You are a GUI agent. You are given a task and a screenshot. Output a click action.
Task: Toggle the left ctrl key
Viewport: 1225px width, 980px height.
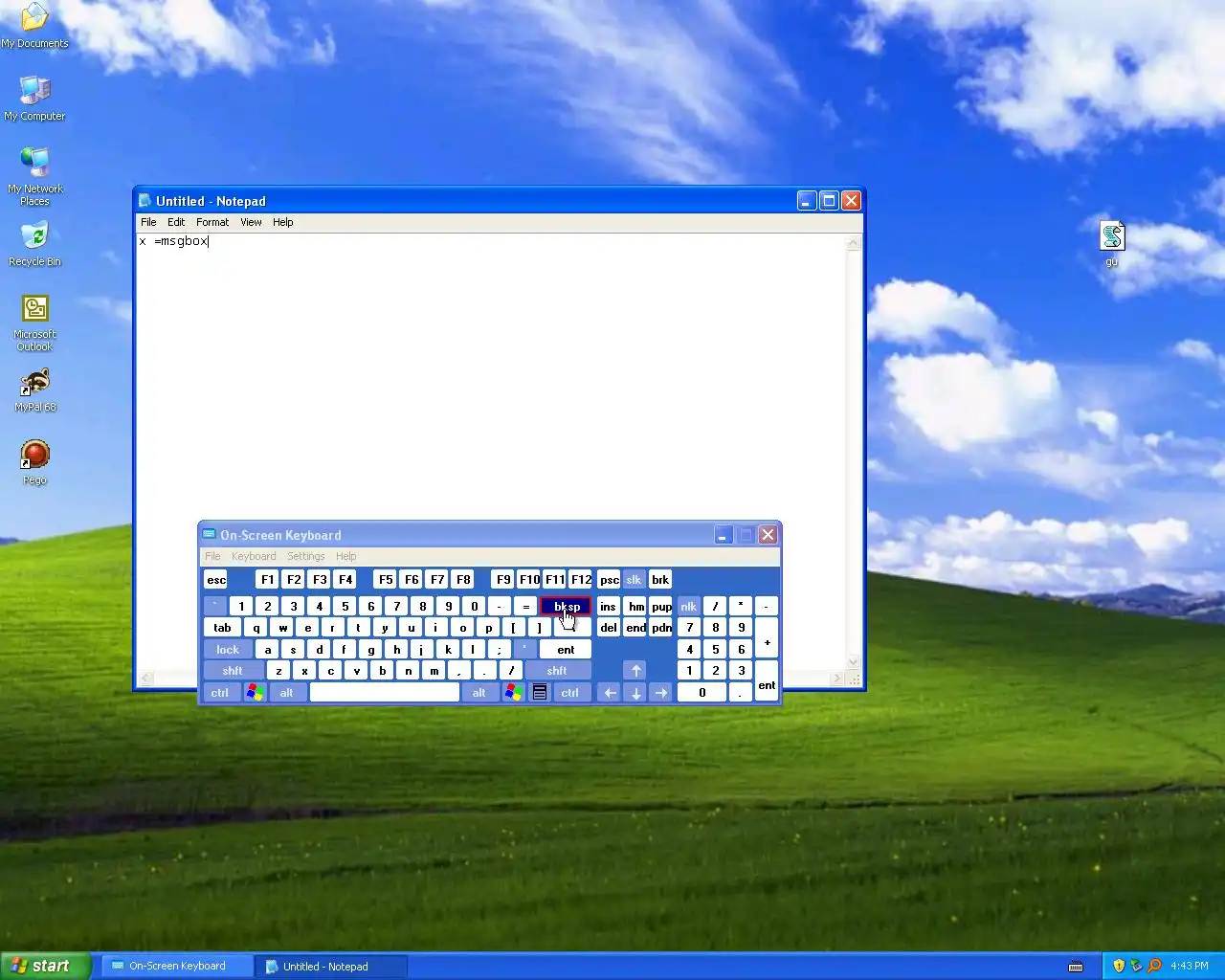(x=219, y=692)
